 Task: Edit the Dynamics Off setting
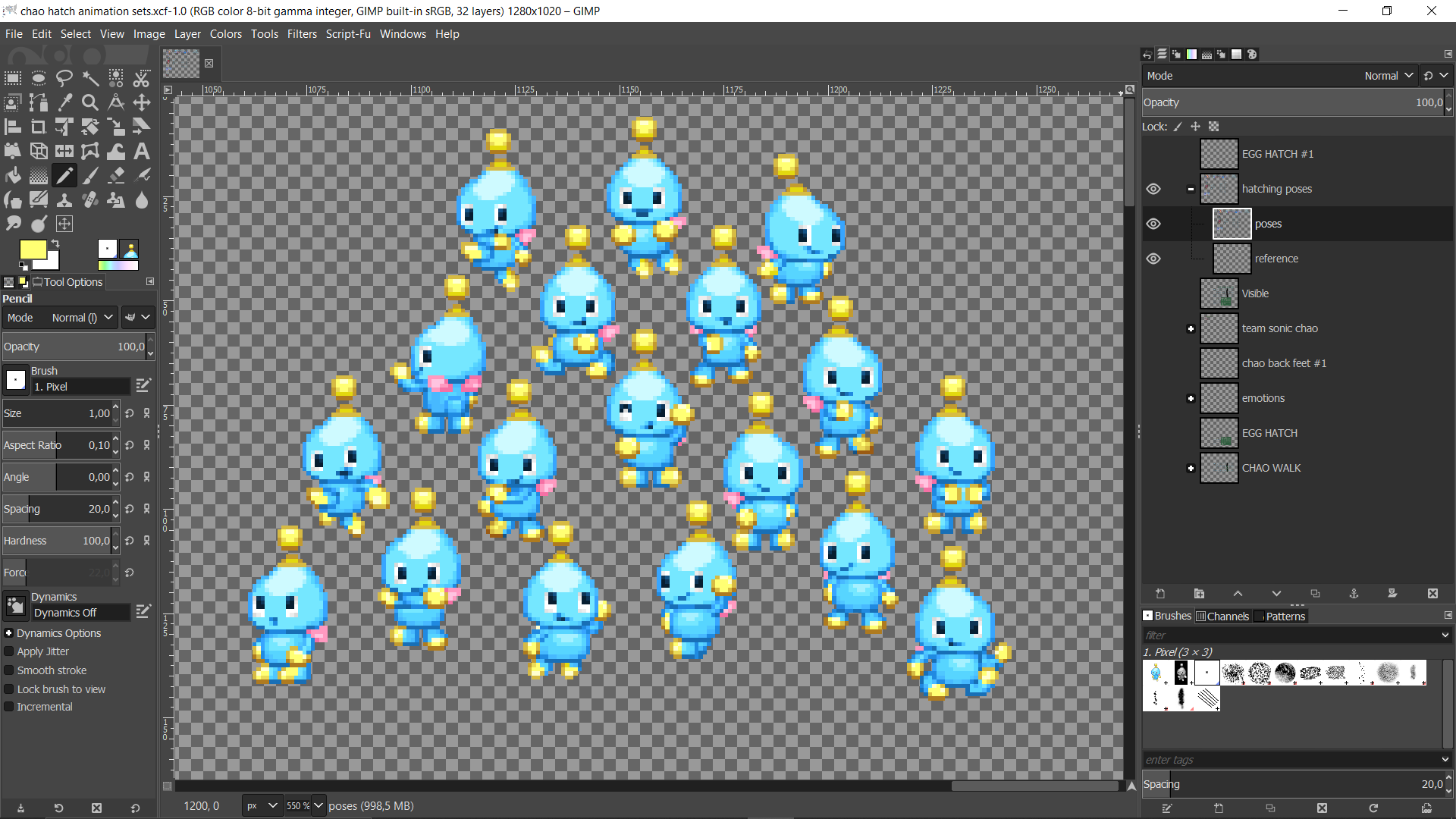pos(143,611)
